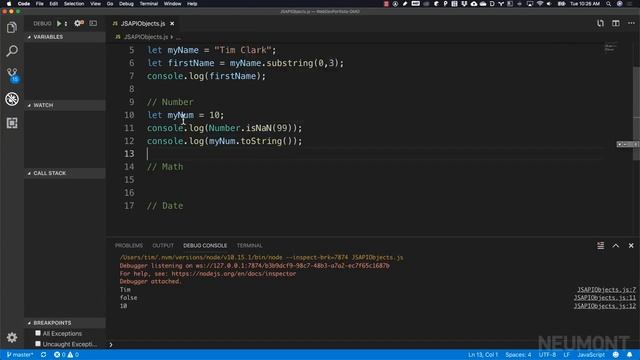Open the Search view in activity bar

coord(12,51)
